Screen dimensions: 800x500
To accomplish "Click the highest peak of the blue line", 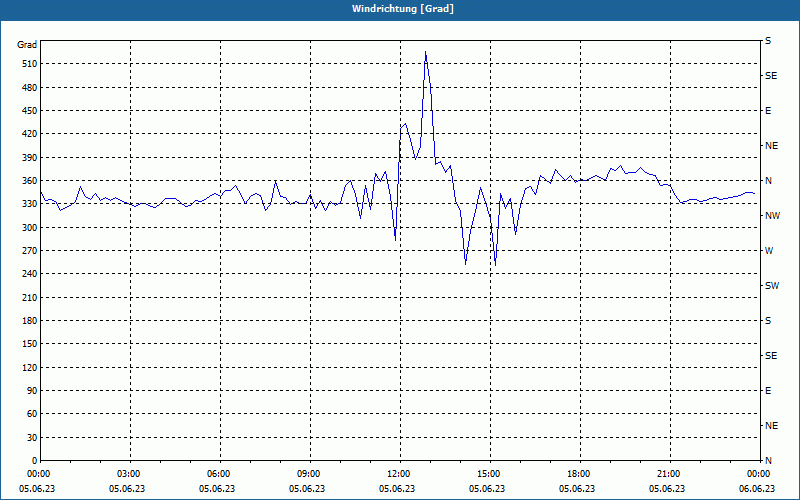I will click(x=425, y=52).
